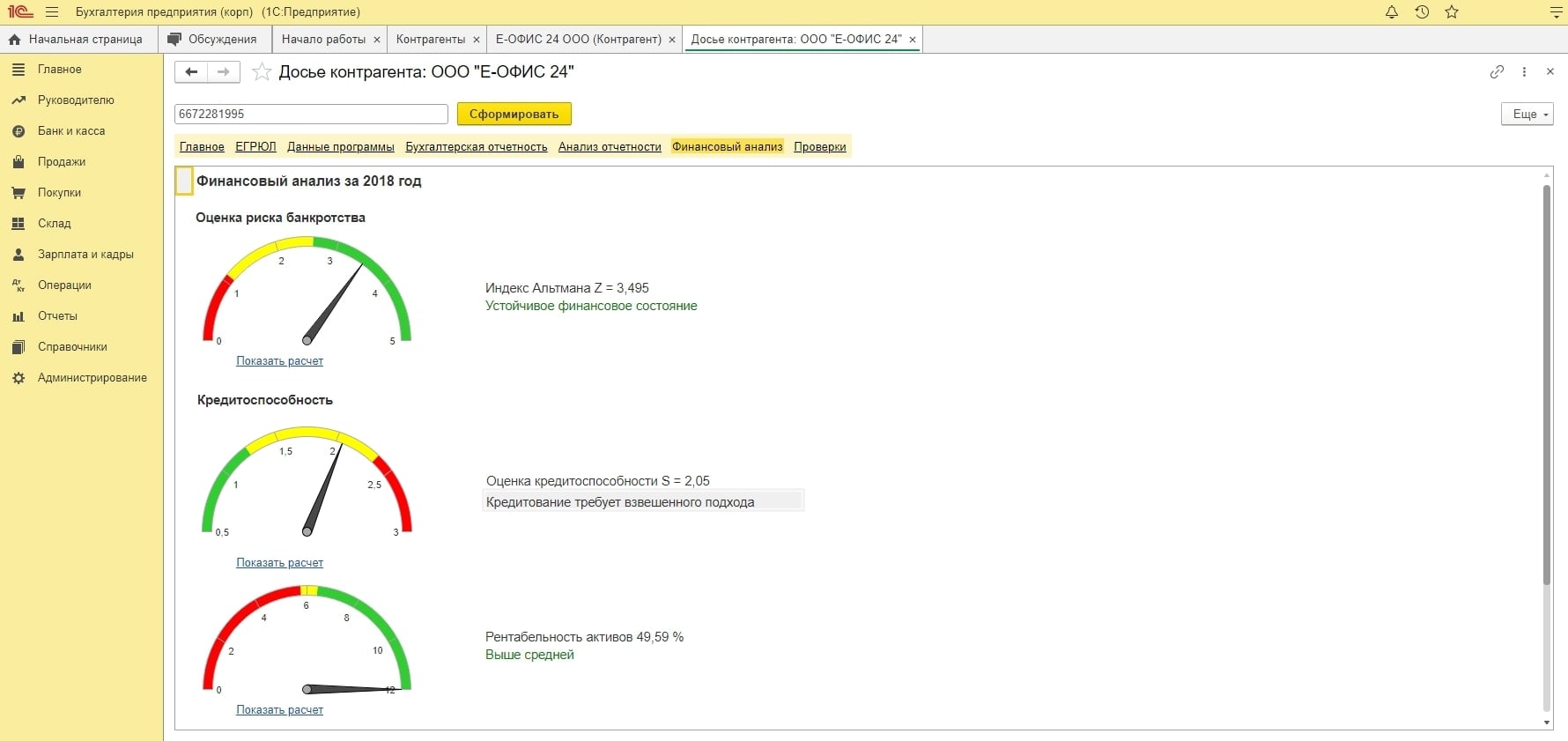
Task: Go back with the left arrow
Action: point(191,72)
